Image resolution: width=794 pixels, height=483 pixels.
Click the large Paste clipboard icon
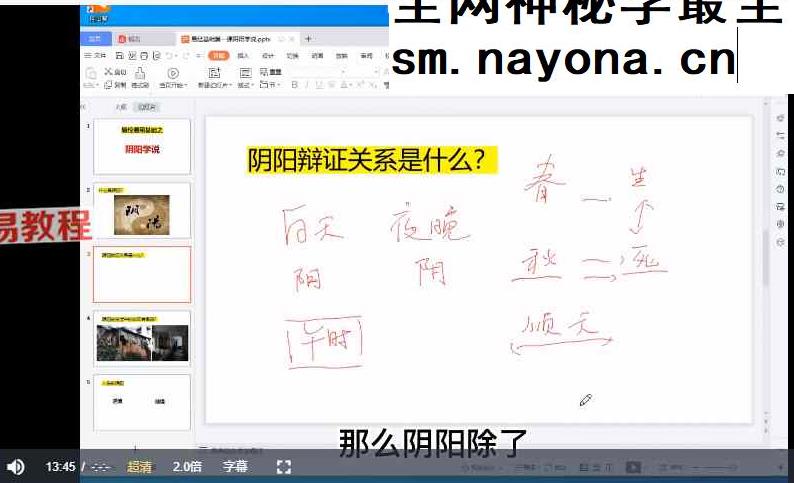coord(91,73)
